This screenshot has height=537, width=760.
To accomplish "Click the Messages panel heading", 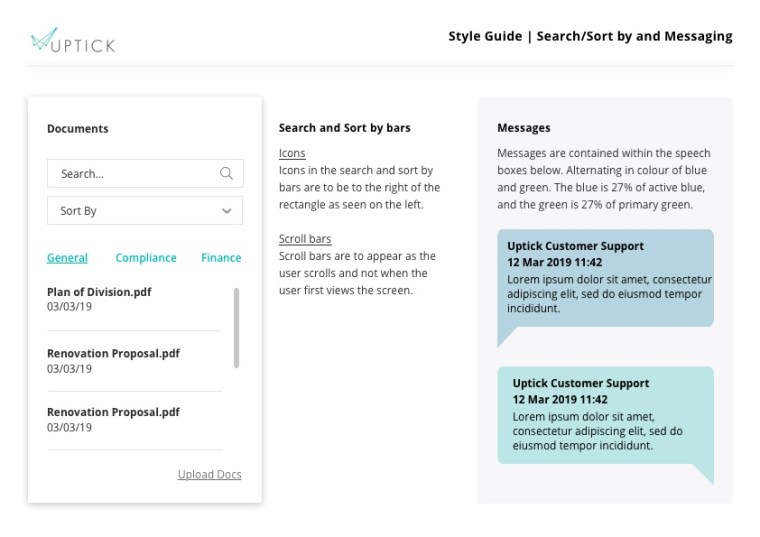I will point(524,128).
